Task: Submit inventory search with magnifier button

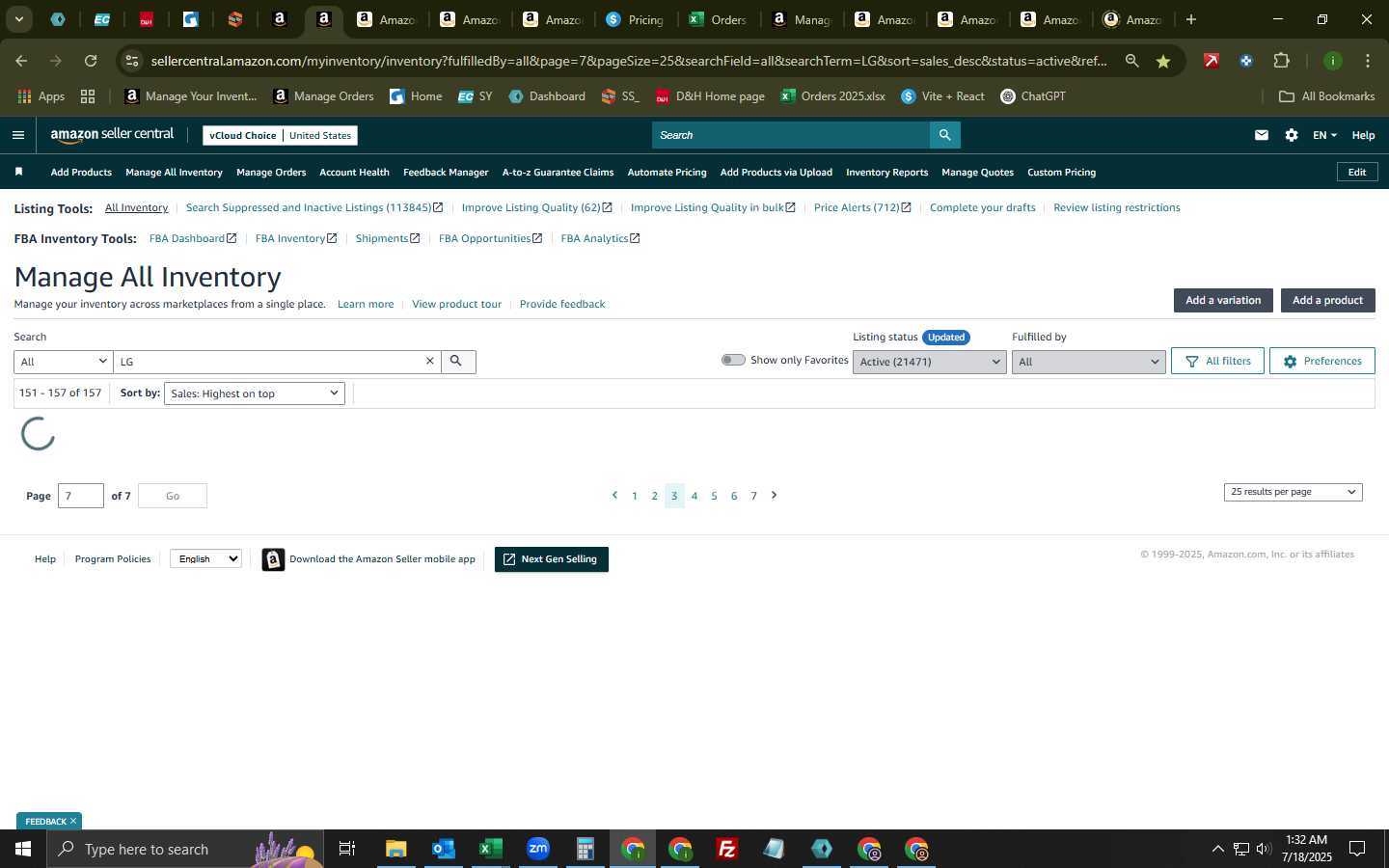Action: pyautogui.click(x=457, y=361)
